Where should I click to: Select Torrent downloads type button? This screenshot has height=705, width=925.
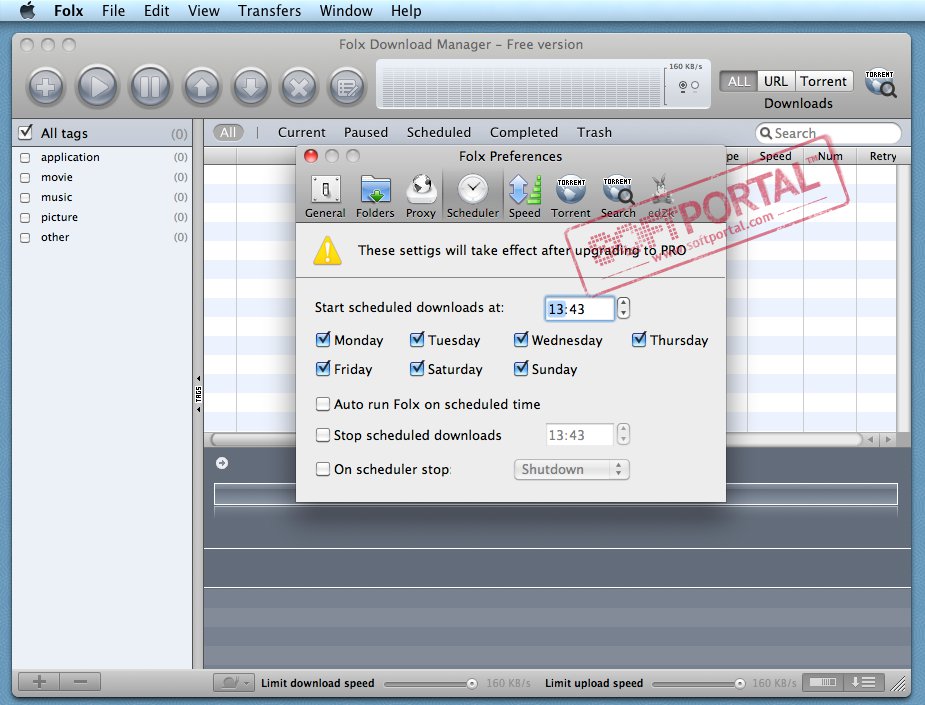coord(824,81)
